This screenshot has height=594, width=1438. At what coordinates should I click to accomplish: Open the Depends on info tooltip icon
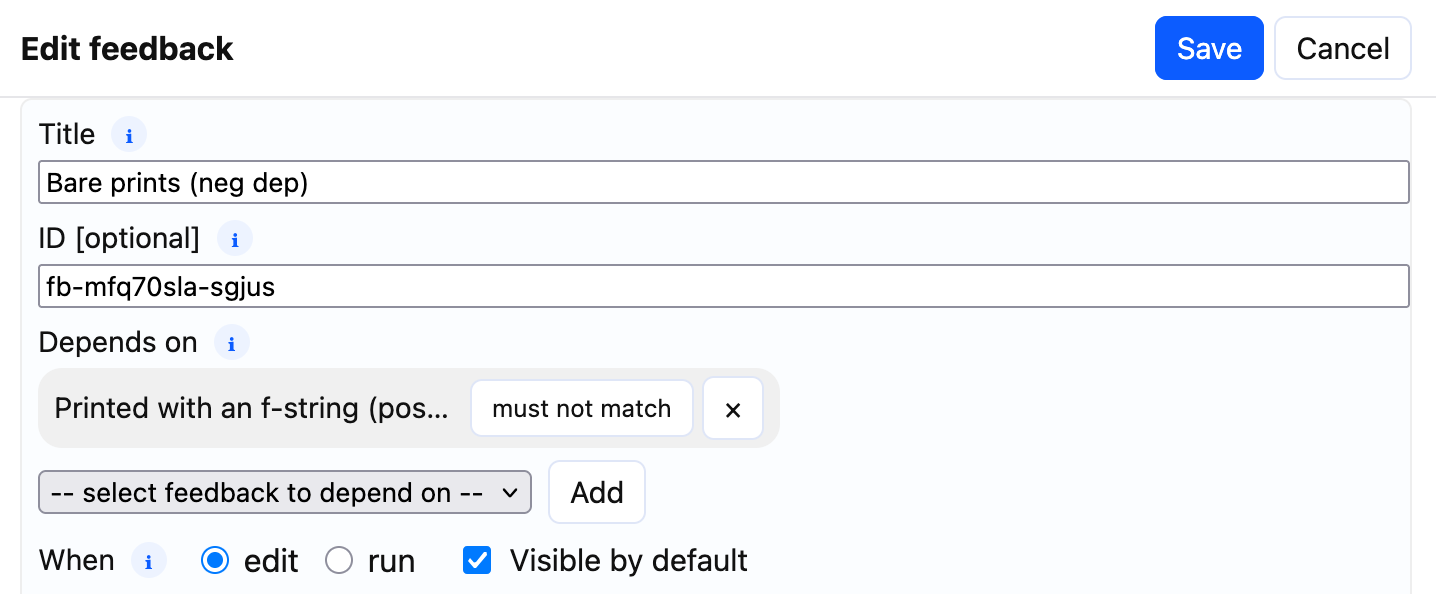click(232, 343)
